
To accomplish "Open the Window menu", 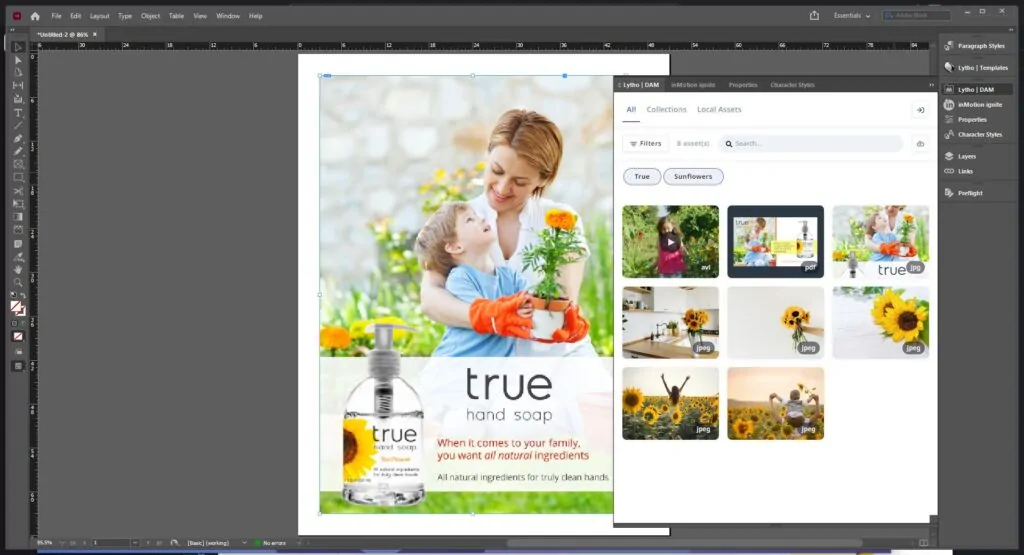I will point(228,16).
